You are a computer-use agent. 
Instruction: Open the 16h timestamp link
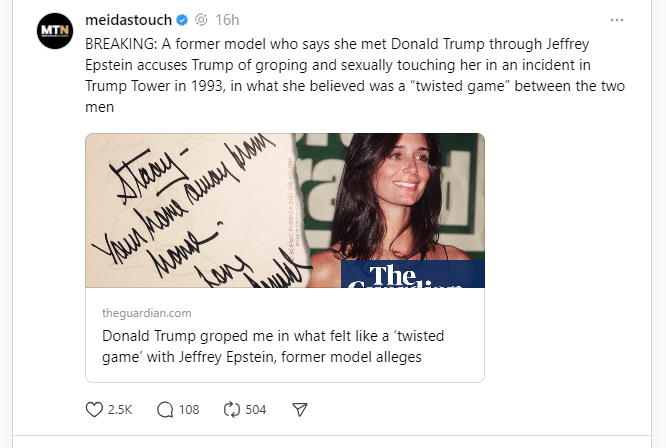[227, 20]
